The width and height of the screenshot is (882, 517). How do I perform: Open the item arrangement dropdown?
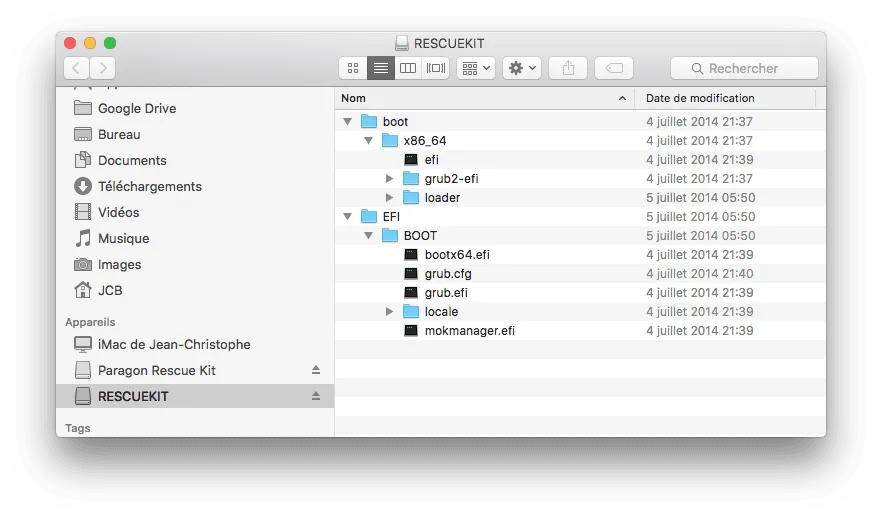[476, 68]
